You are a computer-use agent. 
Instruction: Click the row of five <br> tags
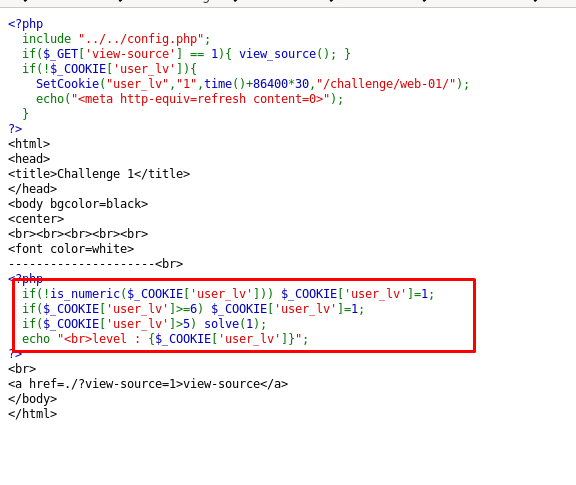(78, 234)
